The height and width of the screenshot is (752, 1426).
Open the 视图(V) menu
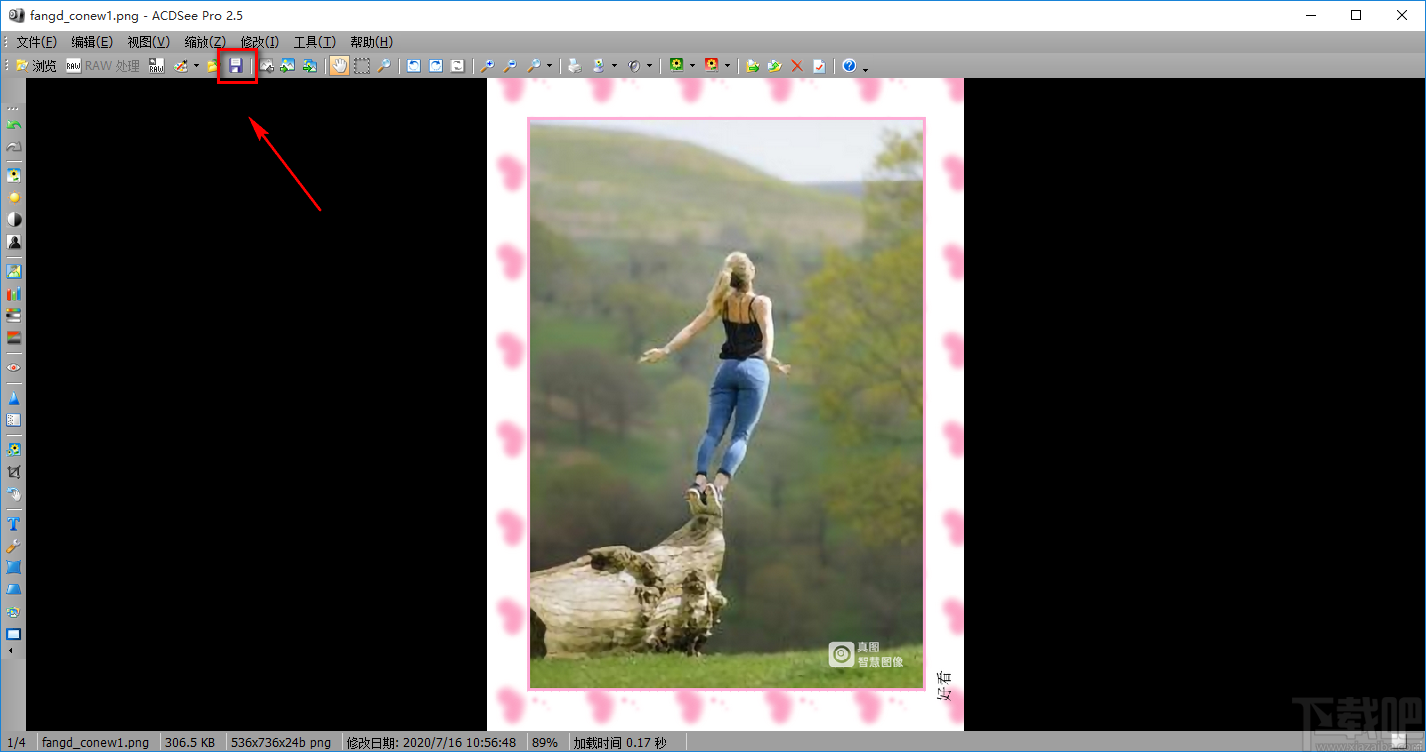(x=149, y=42)
